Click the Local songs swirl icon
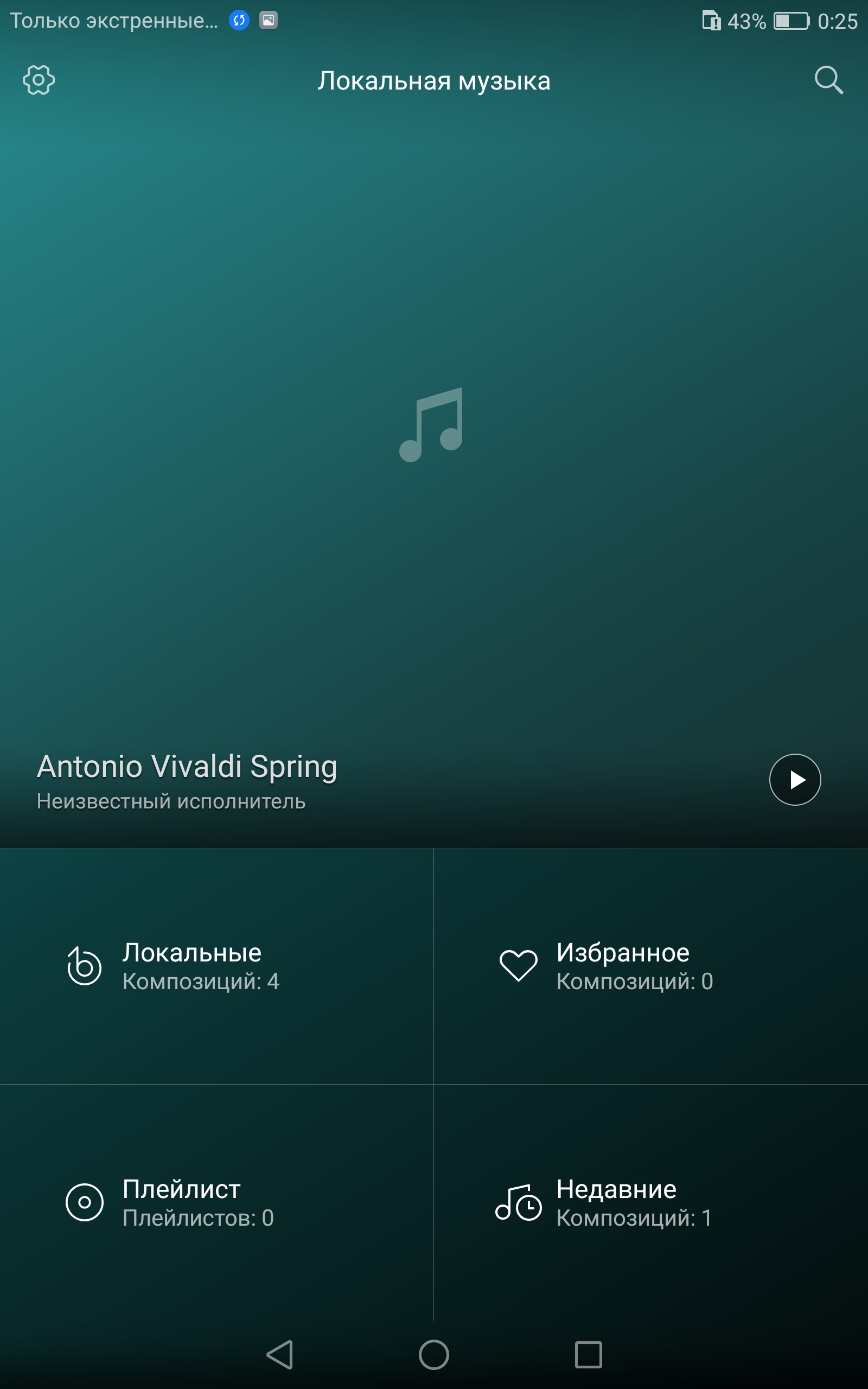 tap(84, 965)
